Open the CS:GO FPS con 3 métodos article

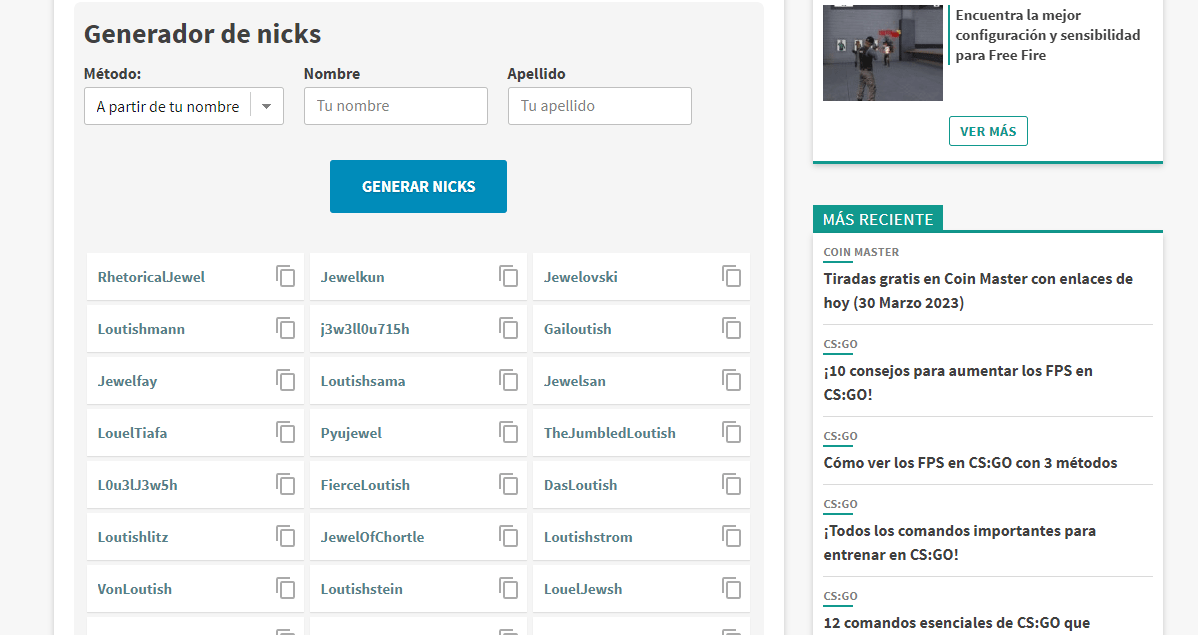[970, 463]
